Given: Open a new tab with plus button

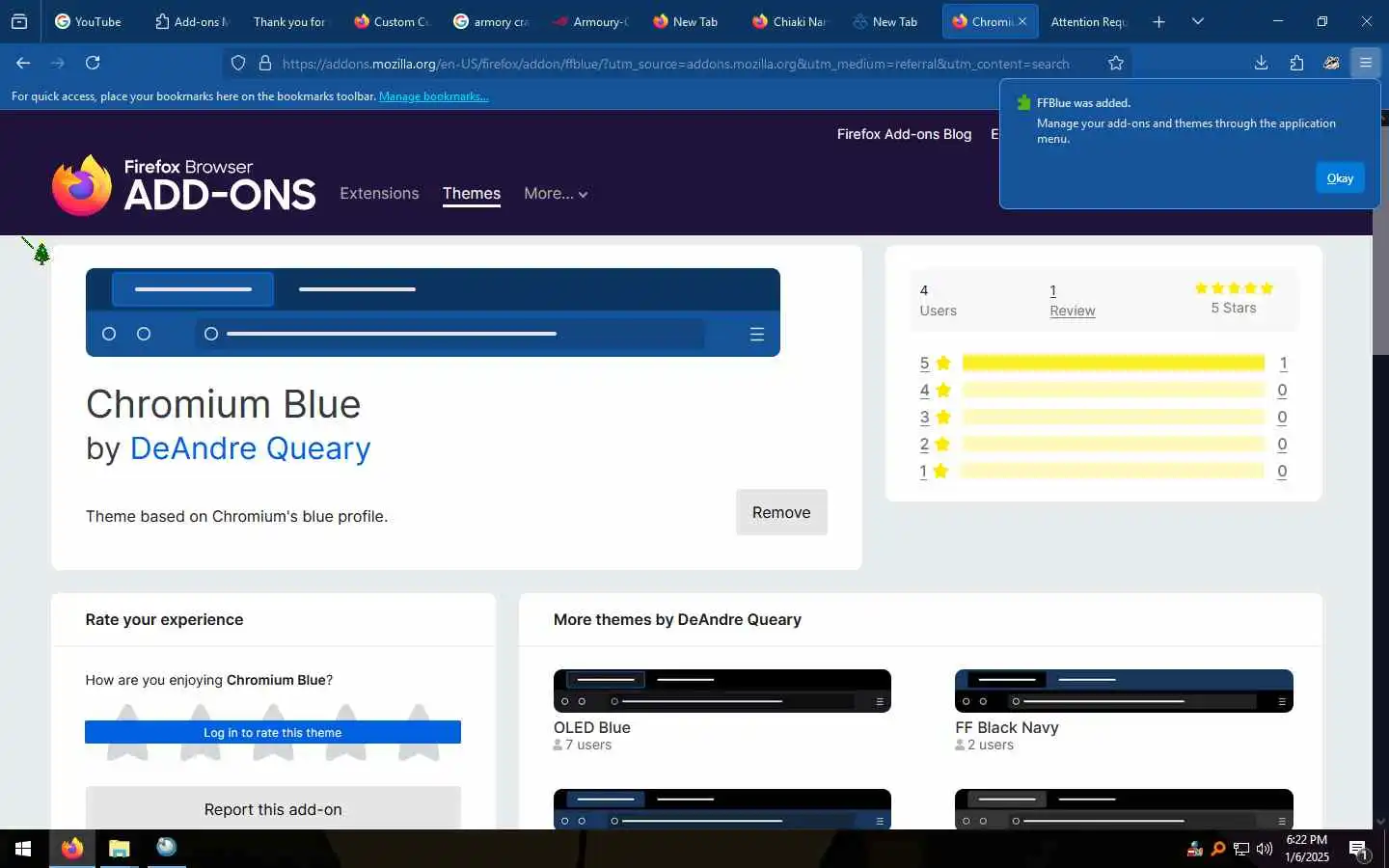Looking at the screenshot, I should [x=1159, y=21].
